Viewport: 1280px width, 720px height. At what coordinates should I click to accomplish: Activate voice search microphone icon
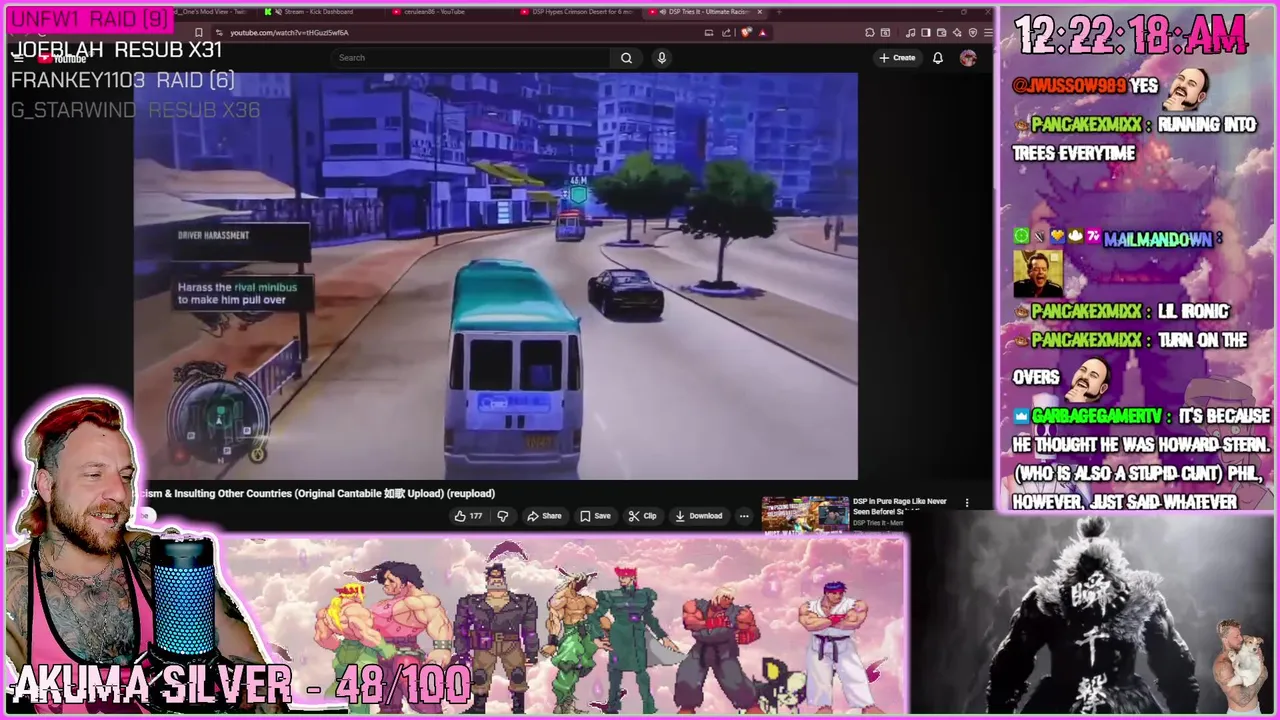pyautogui.click(x=661, y=58)
